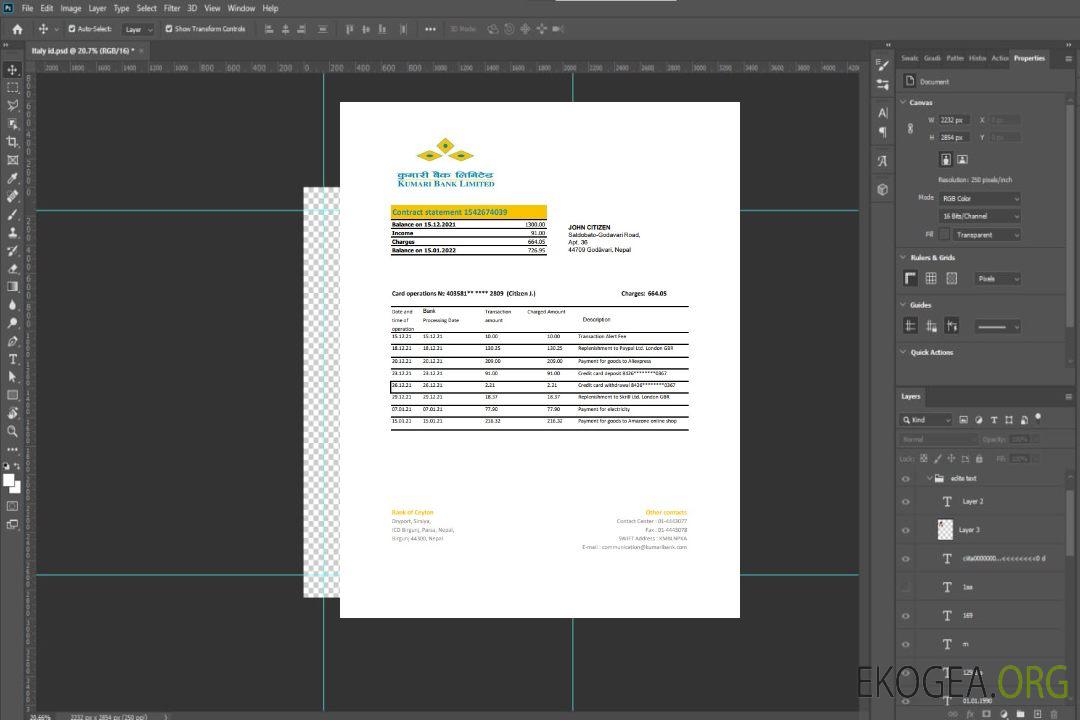Click the canvas Fill color swatch
The image size is (1080, 720).
coord(944,235)
